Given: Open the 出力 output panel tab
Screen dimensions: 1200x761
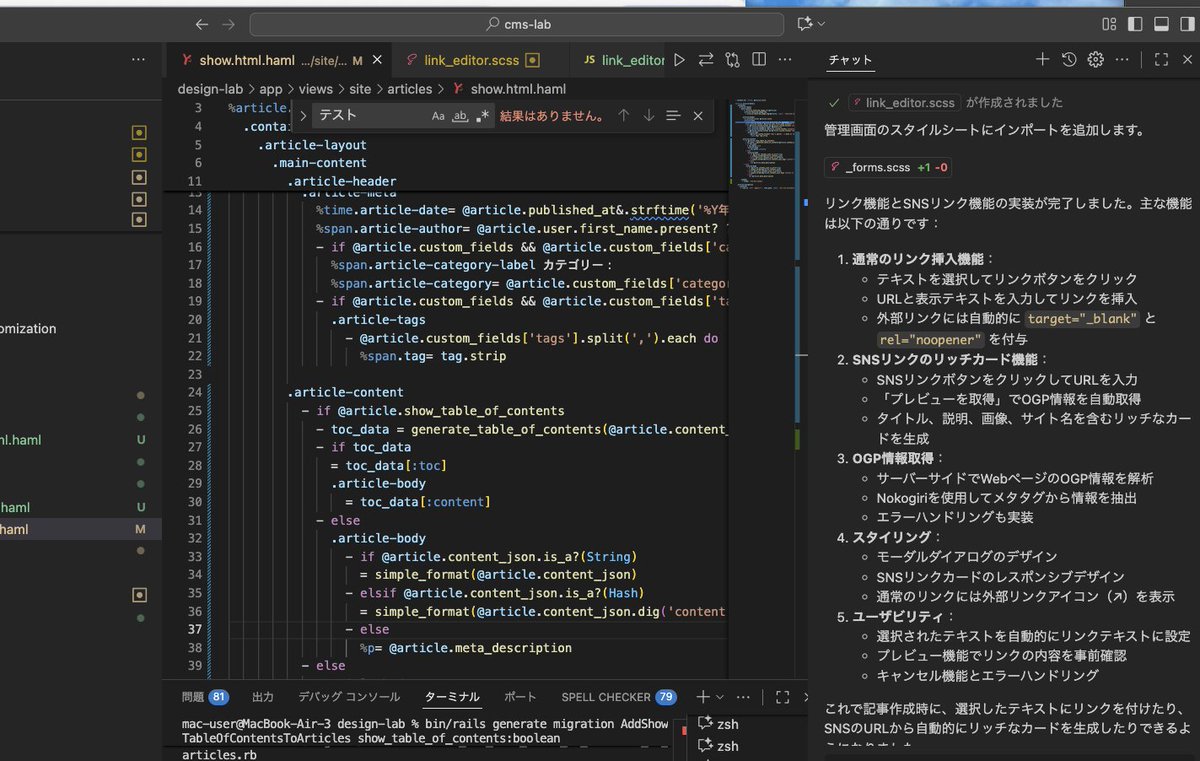Looking at the screenshot, I should point(263,697).
